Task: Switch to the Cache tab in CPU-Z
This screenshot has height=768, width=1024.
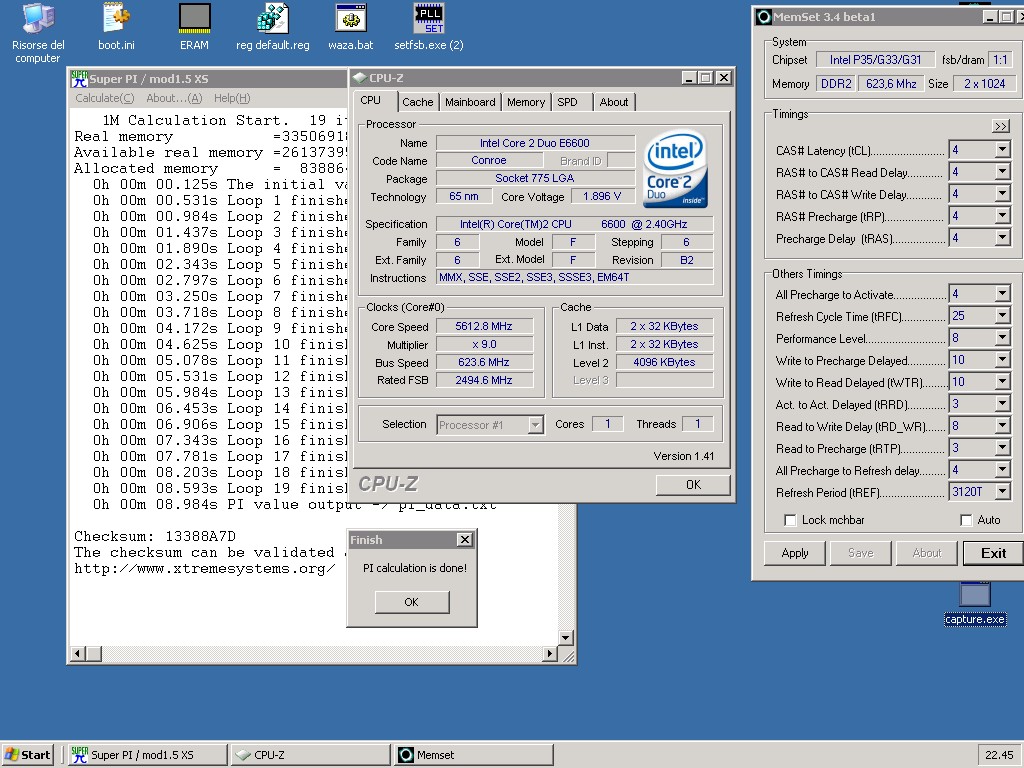Action: pyautogui.click(x=417, y=102)
